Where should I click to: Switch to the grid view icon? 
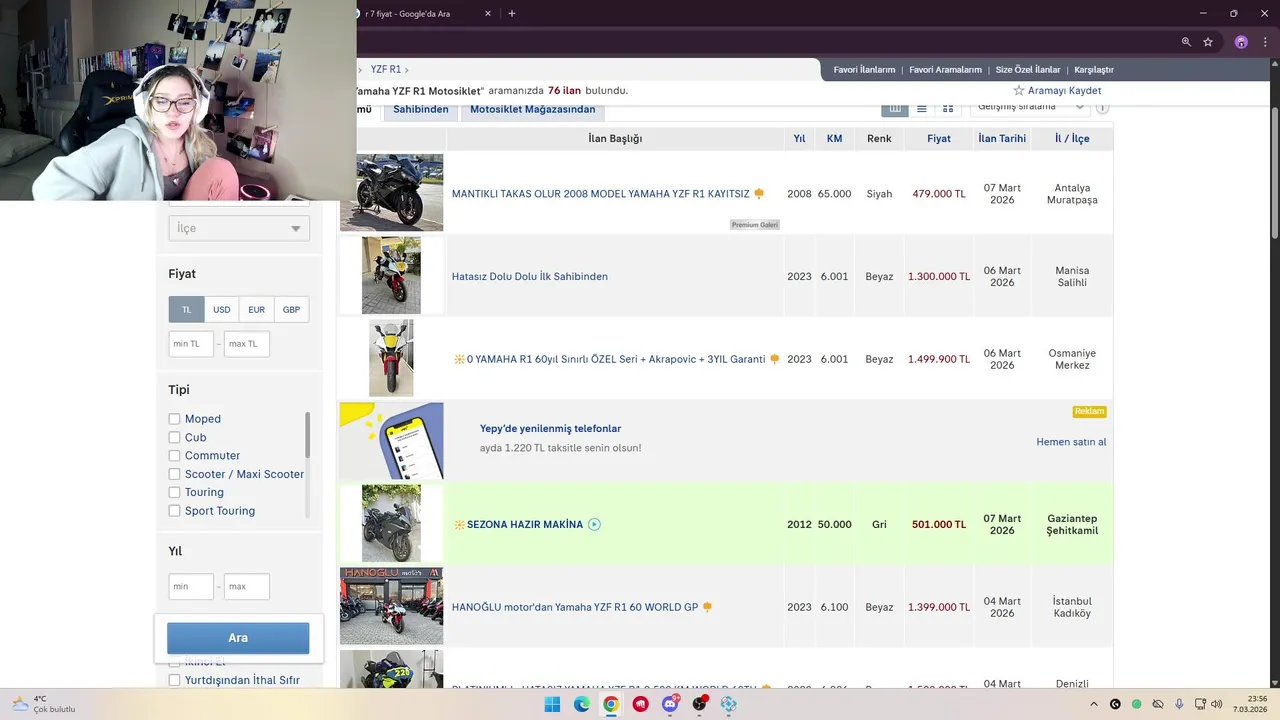[x=948, y=108]
